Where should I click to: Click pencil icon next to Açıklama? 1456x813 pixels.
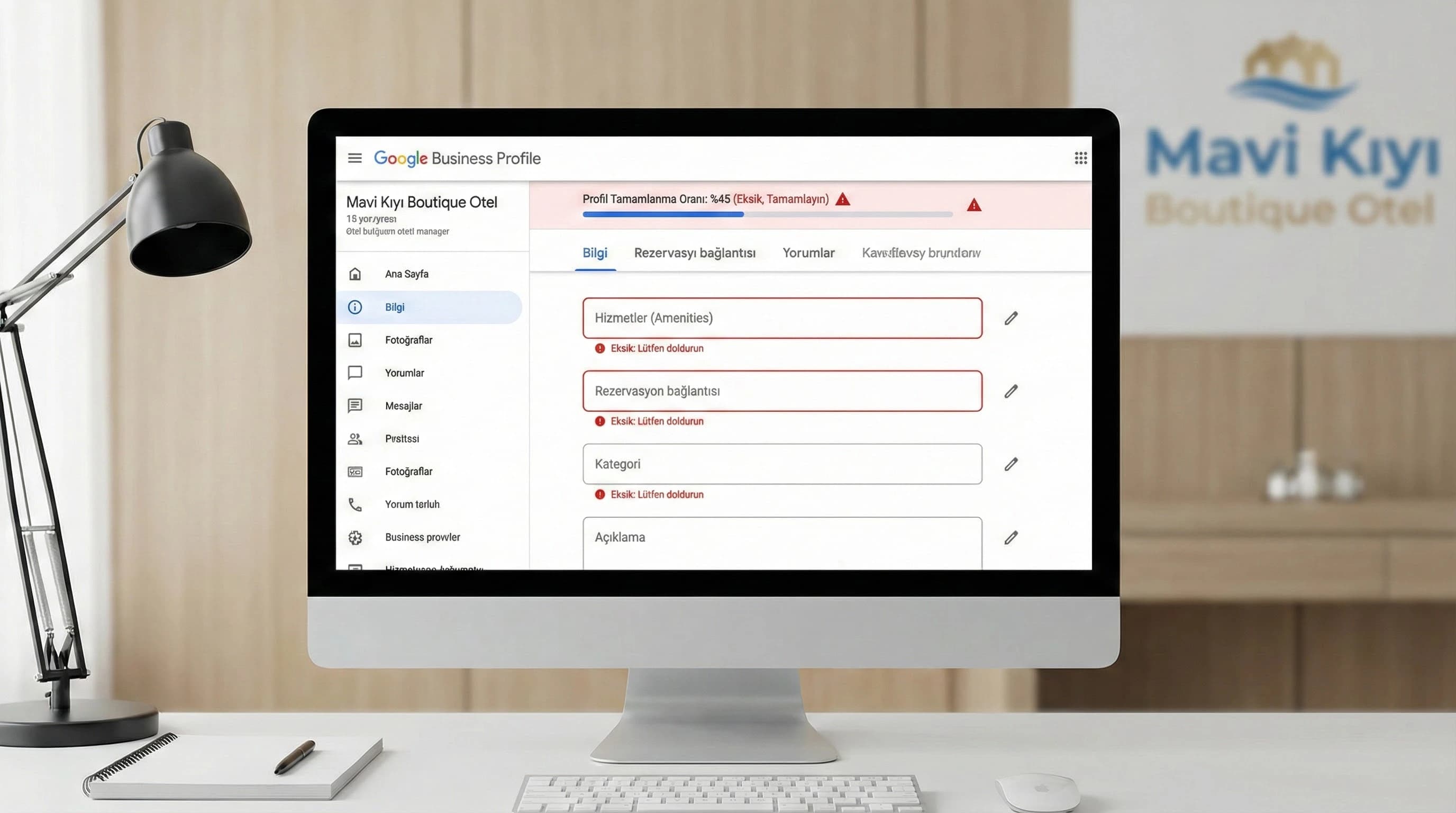[x=1011, y=538]
